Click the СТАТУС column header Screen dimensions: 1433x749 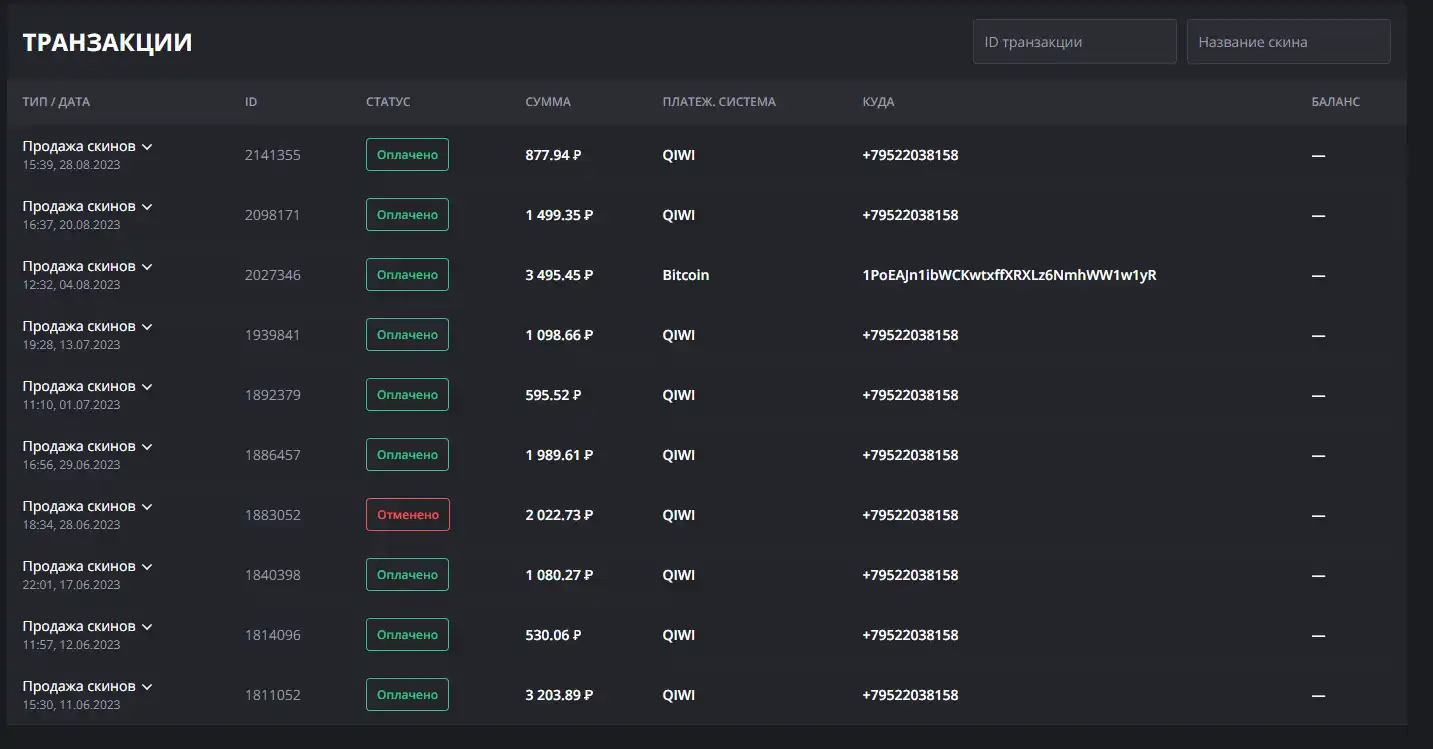point(388,102)
